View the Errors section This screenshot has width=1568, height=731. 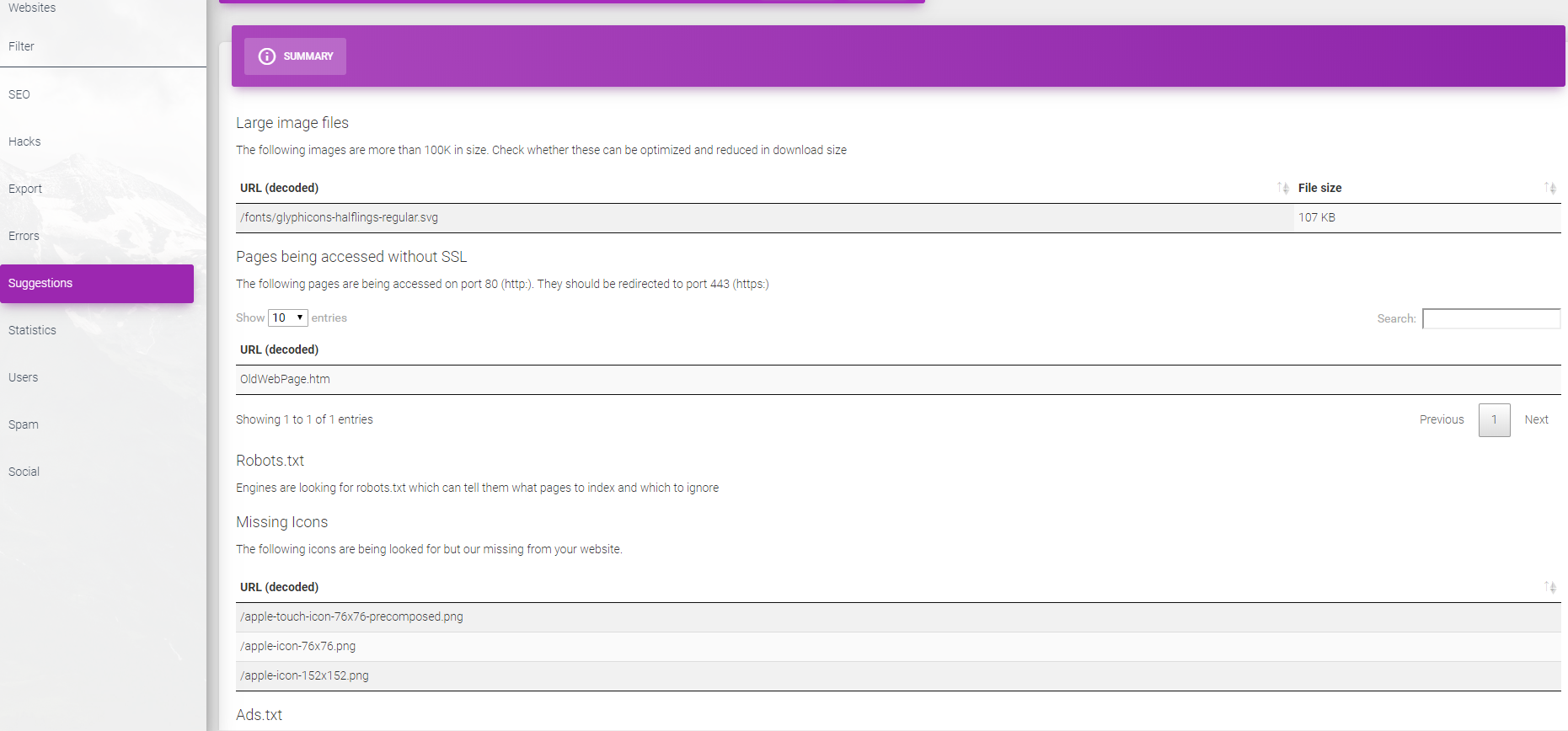[24, 236]
